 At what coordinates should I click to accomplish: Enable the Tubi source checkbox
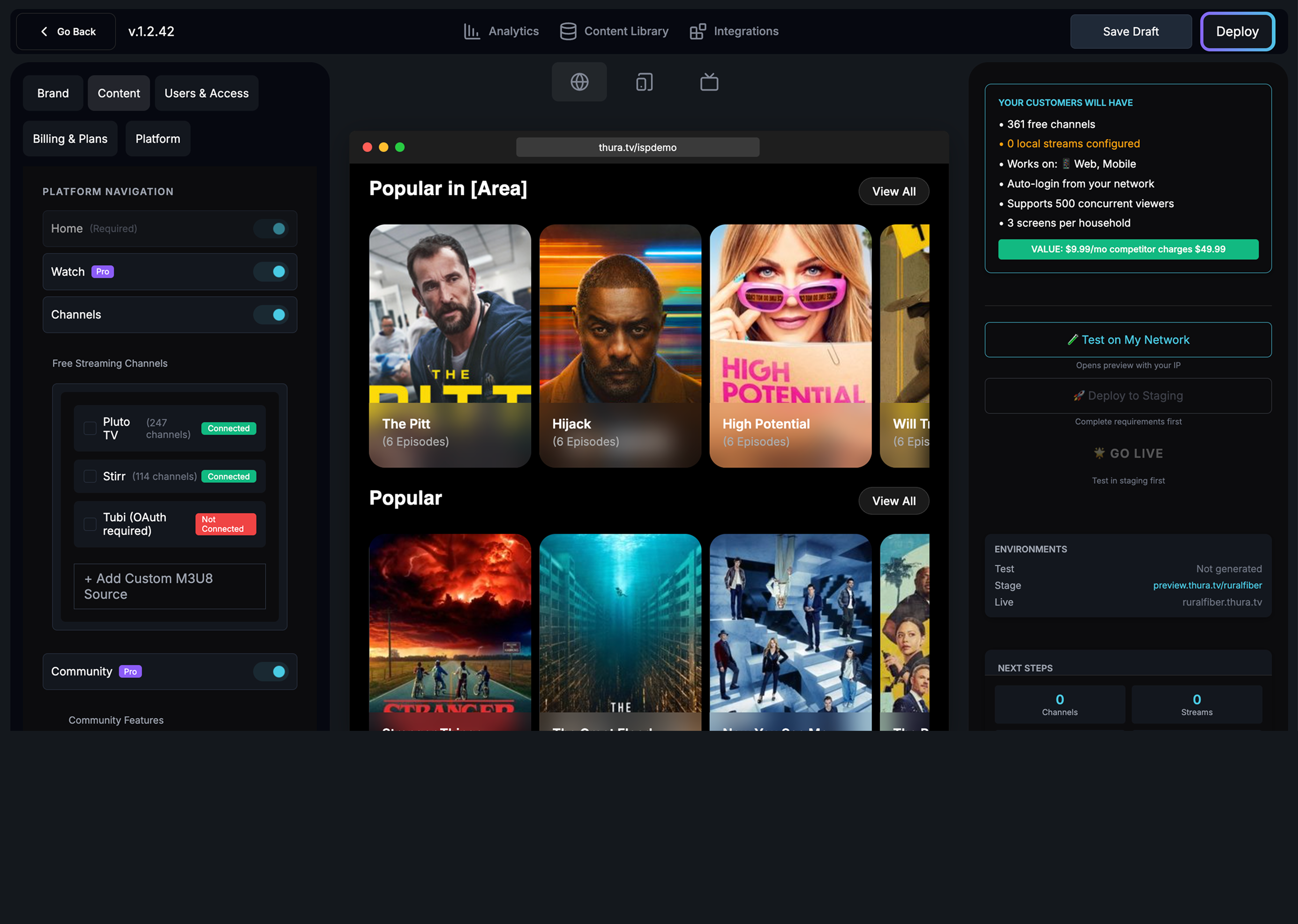click(x=90, y=524)
